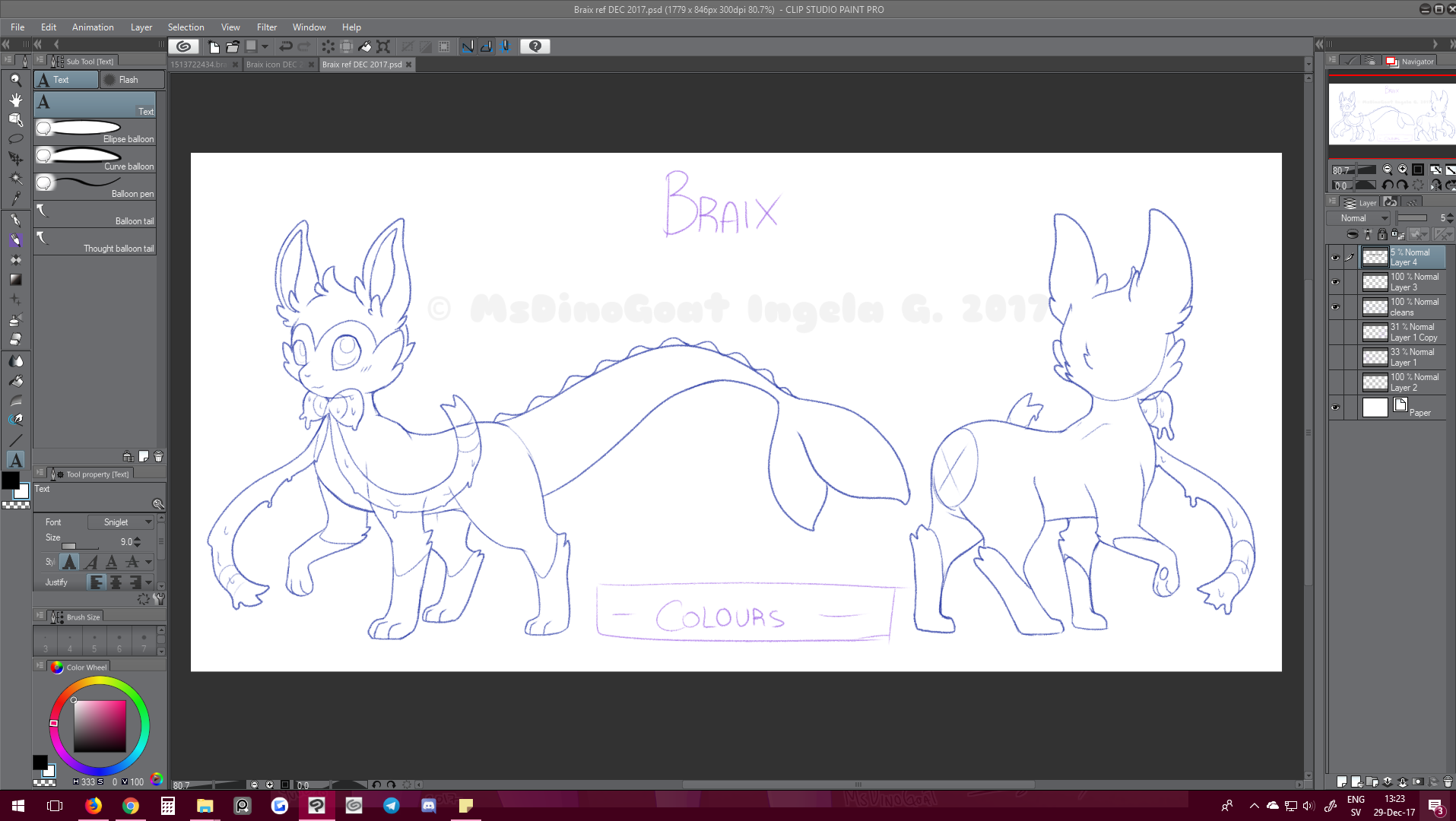Select the Balloon tail sub tool
1456x821 pixels.
[95, 214]
